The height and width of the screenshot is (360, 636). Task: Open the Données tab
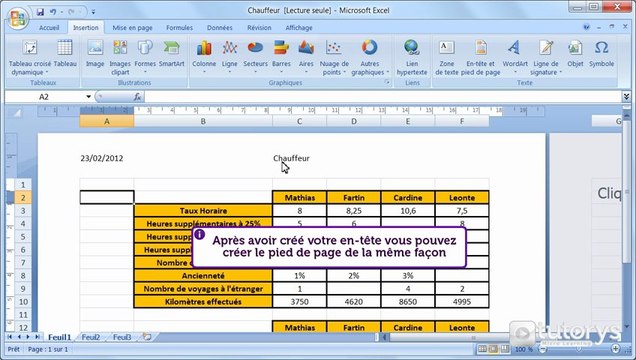[219, 28]
